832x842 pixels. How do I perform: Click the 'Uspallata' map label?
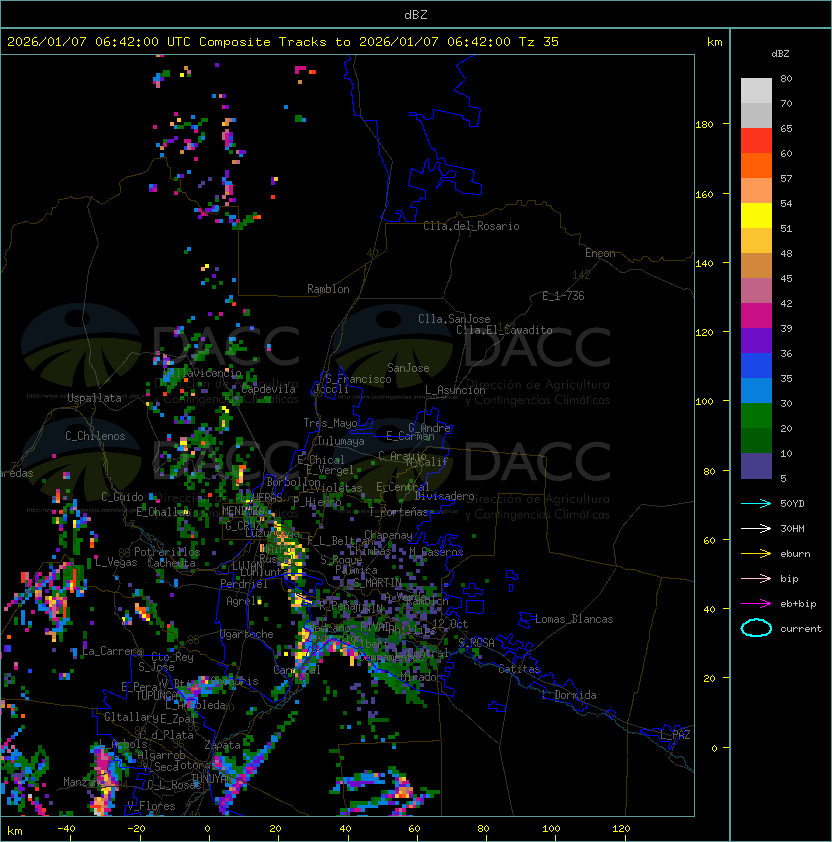tap(94, 398)
